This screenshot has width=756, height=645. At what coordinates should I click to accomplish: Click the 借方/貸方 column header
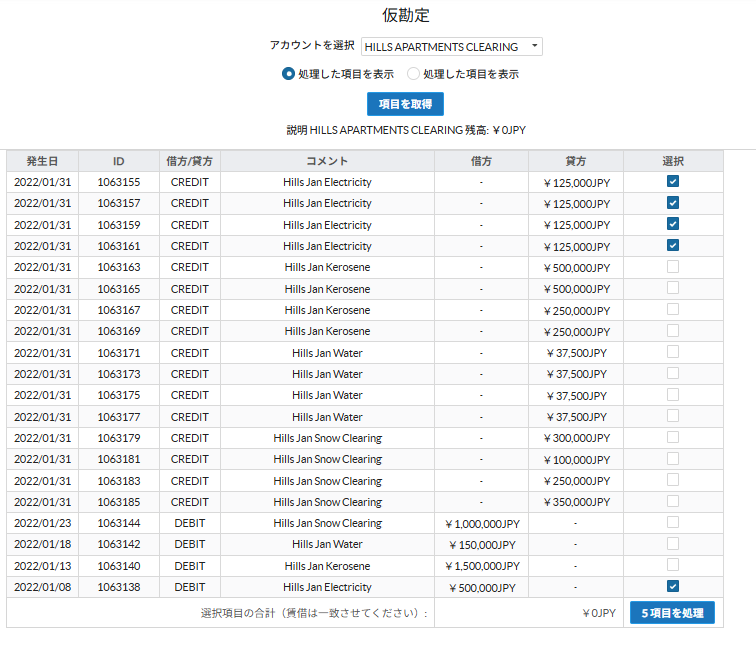(189, 161)
